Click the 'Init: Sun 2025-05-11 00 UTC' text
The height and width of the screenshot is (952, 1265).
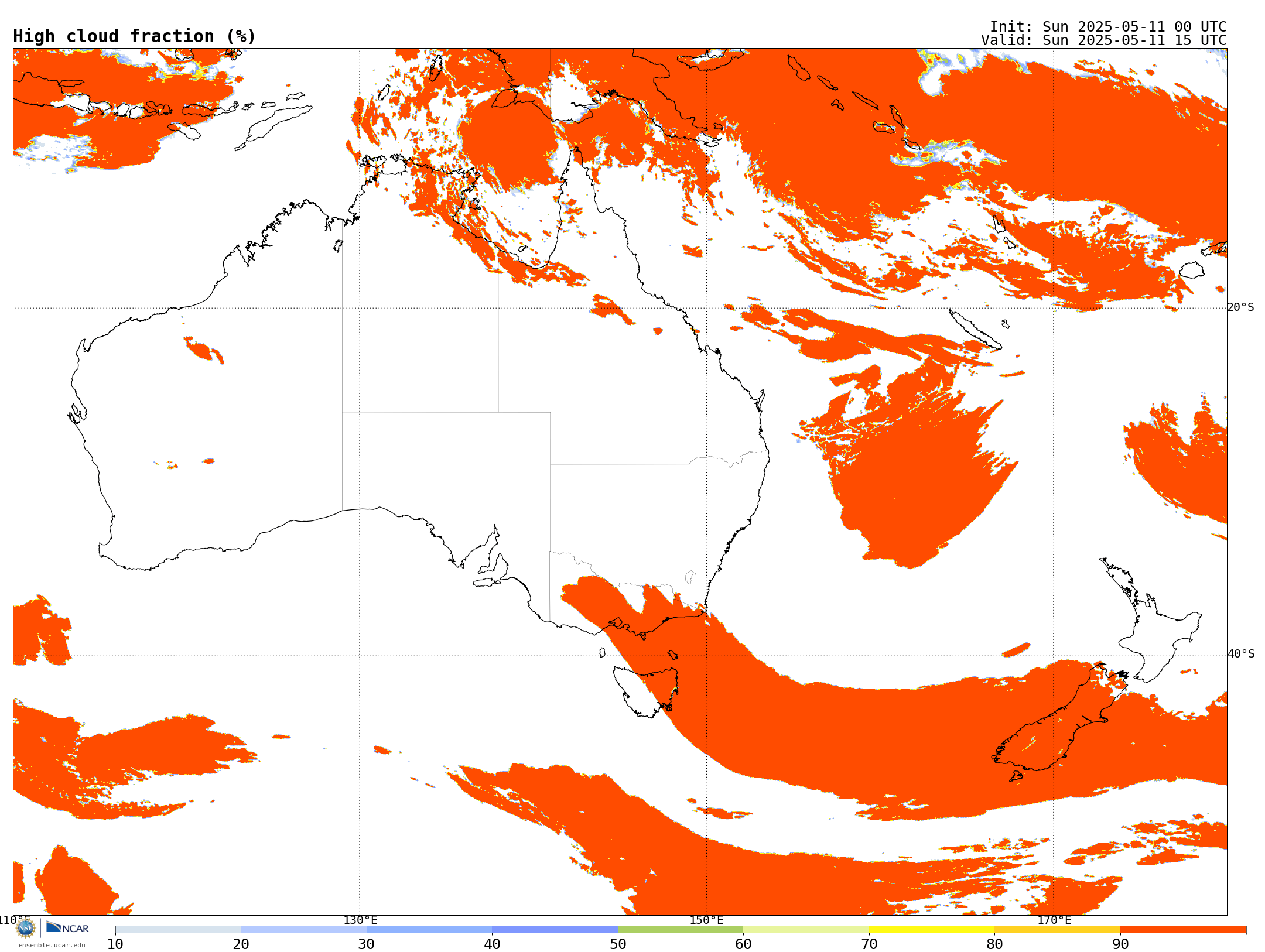(1108, 27)
